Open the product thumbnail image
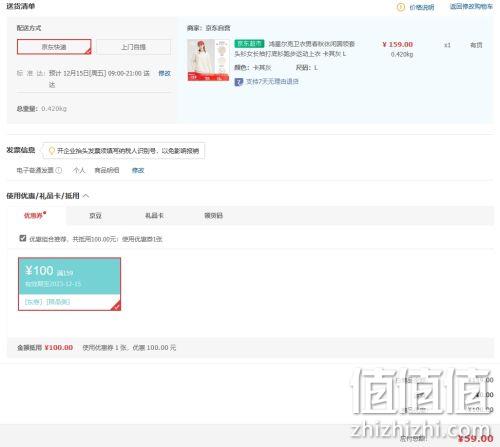The width and height of the screenshot is (500, 447). coord(208,60)
